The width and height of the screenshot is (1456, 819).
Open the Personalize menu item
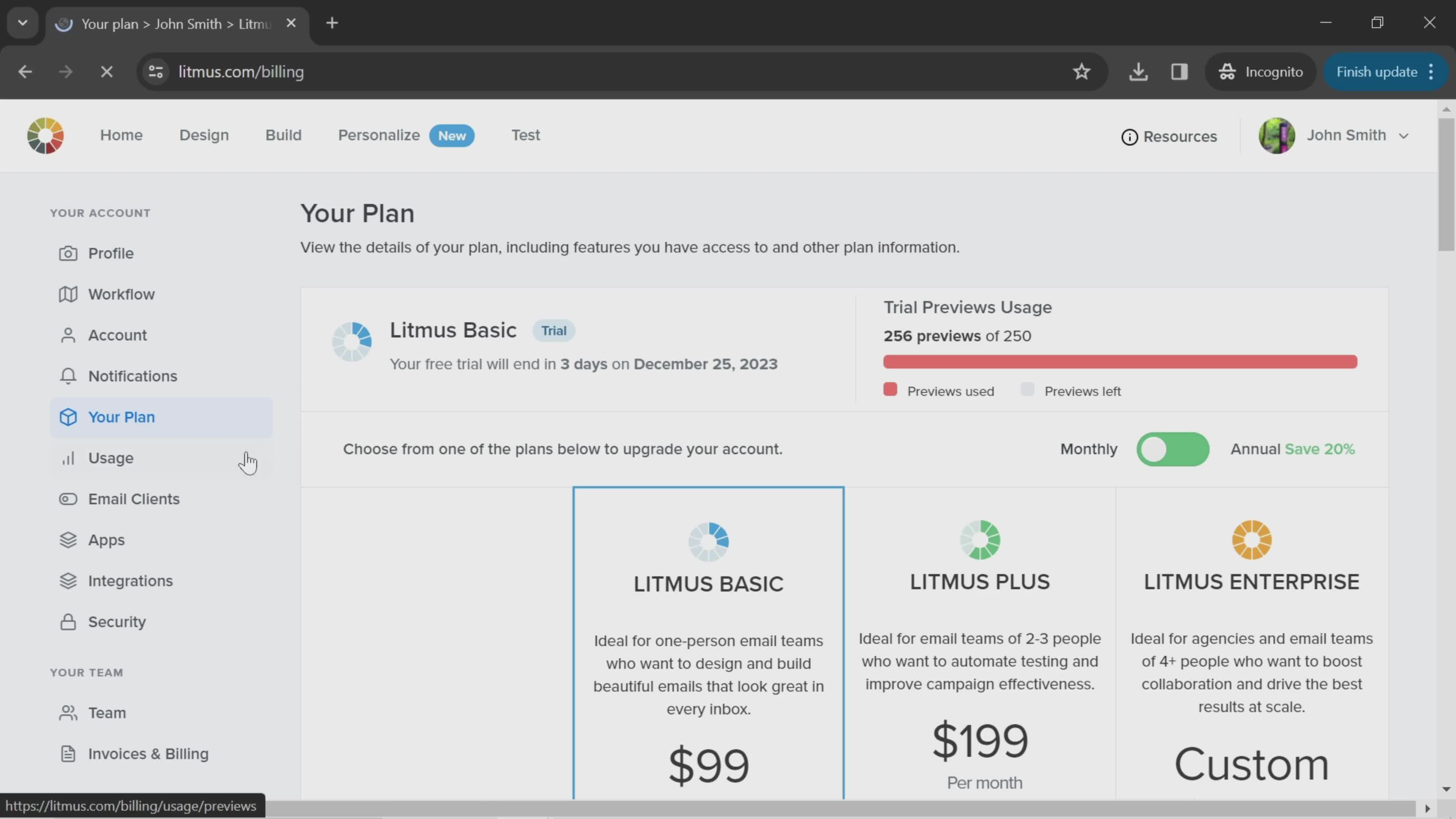pyautogui.click(x=379, y=135)
